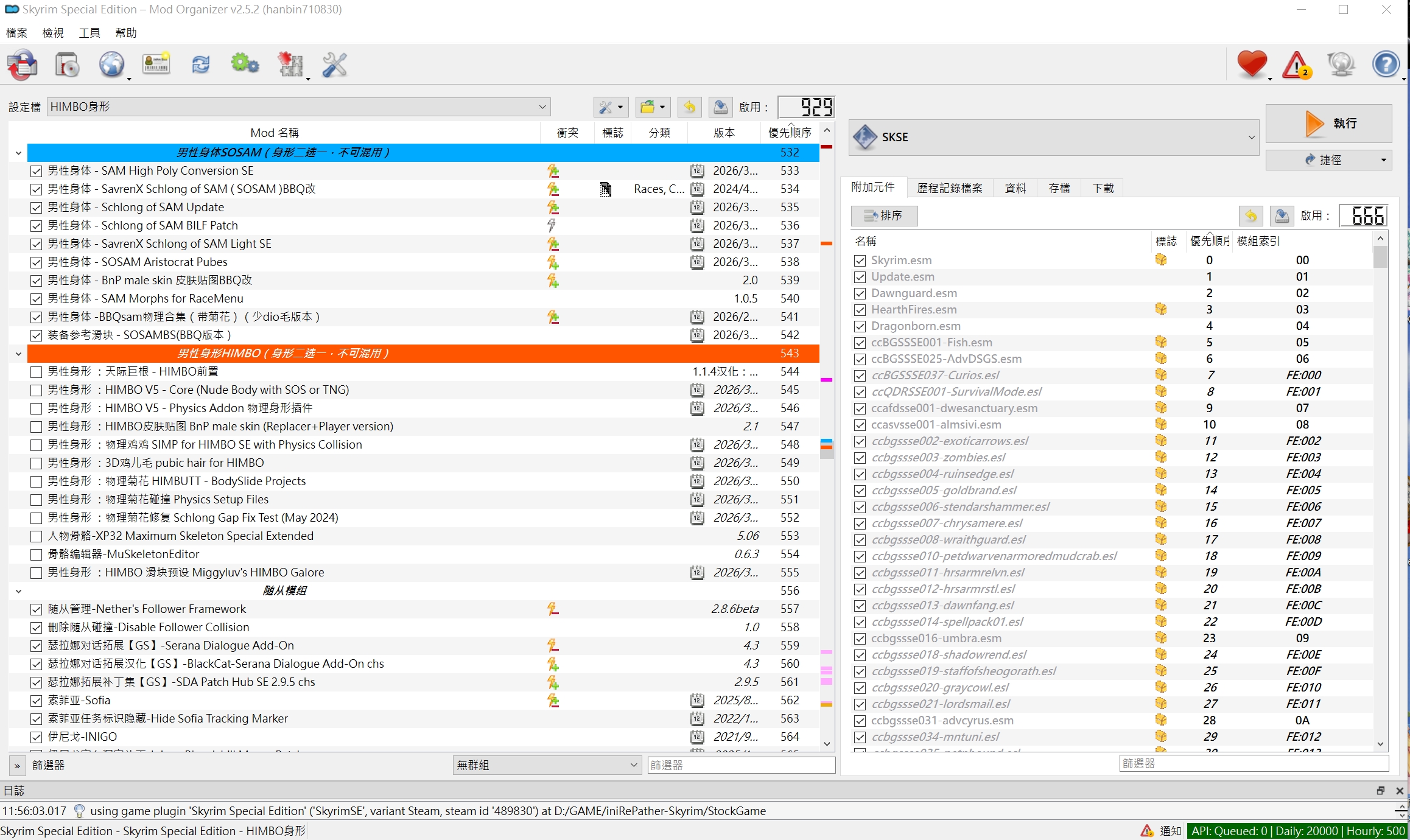Screen dimensions: 1410x840
Task: Click the 排序 sort button
Action: (884, 215)
